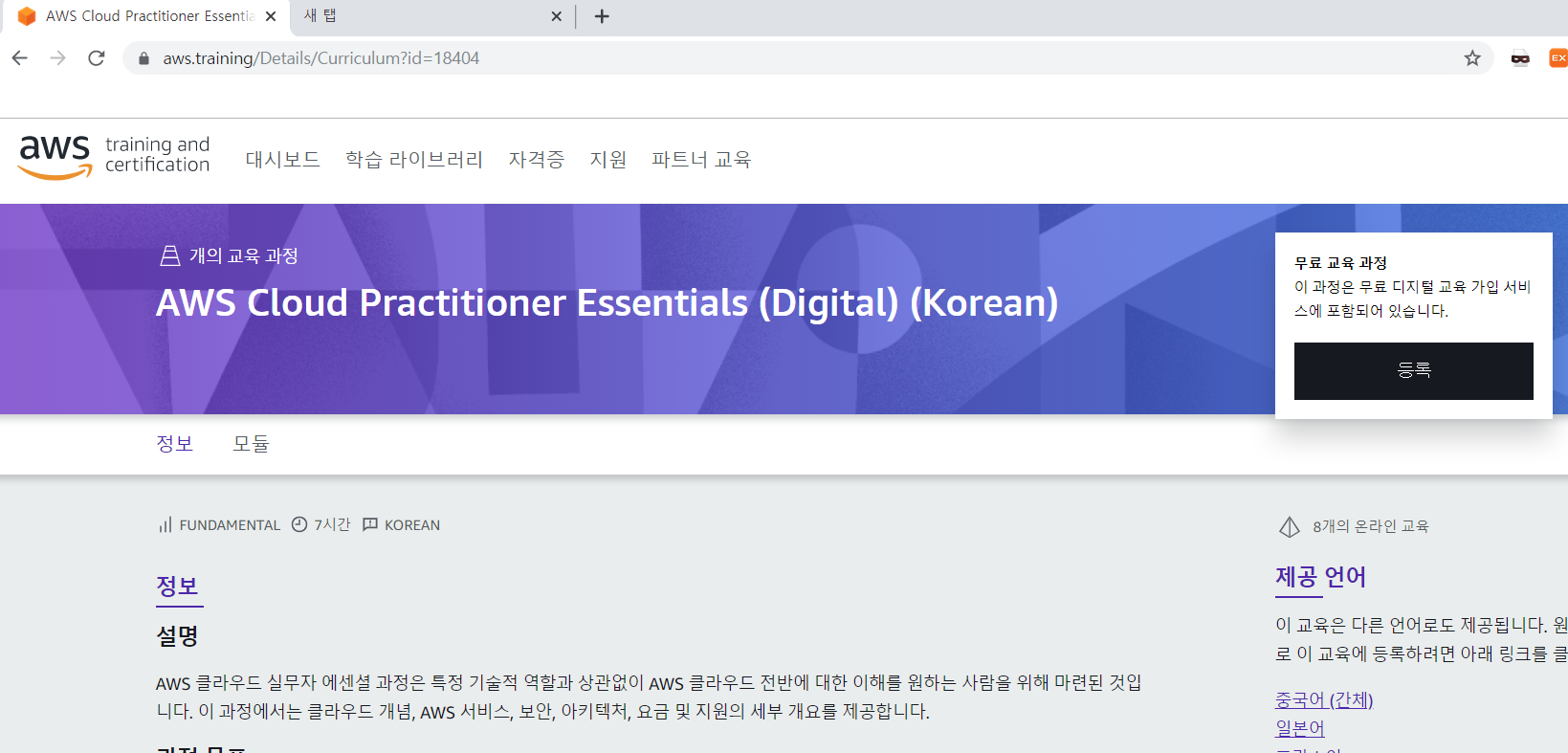The width and height of the screenshot is (1568, 753).
Task: Click the 정보 section heading under FUNDAMENTAL
Action: point(178,586)
